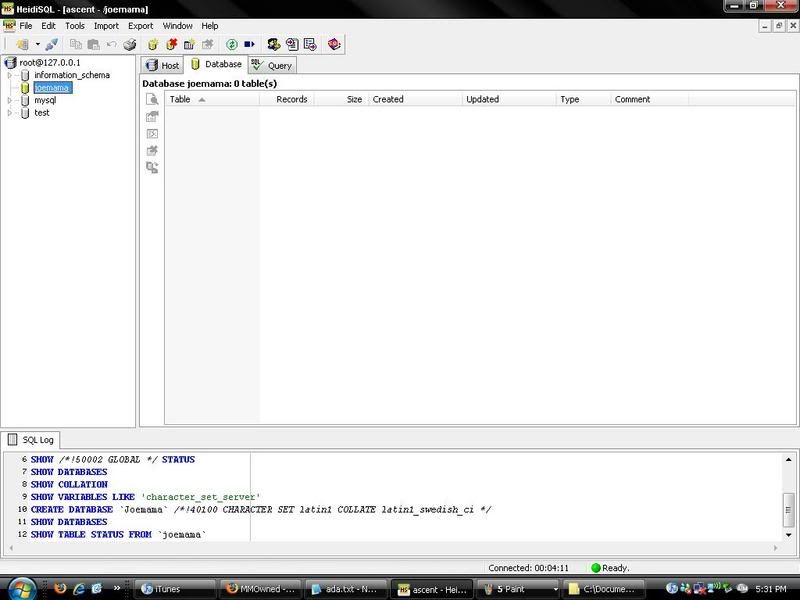Screen dimensions: 800x600
Task: Click the Copy table icon in the side strip
Action: click(152, 167)
